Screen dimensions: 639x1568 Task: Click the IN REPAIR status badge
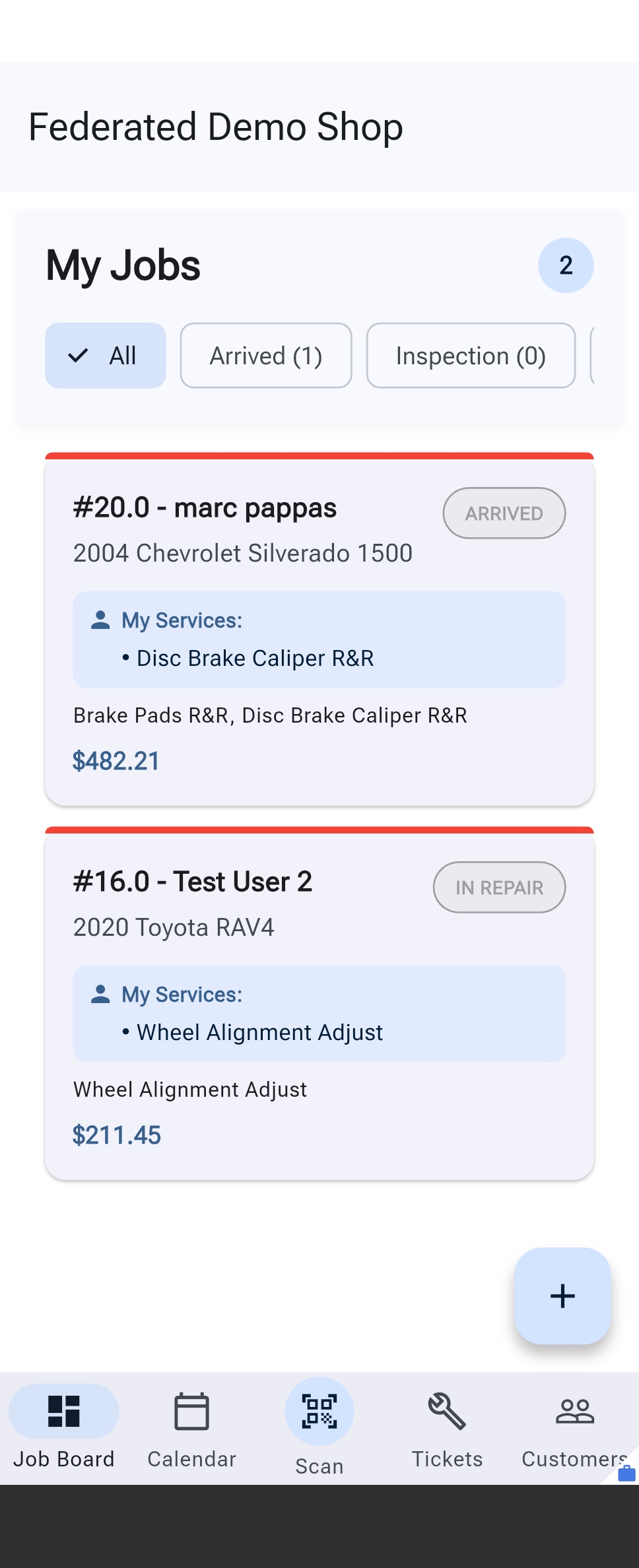[x=499, y=888]
